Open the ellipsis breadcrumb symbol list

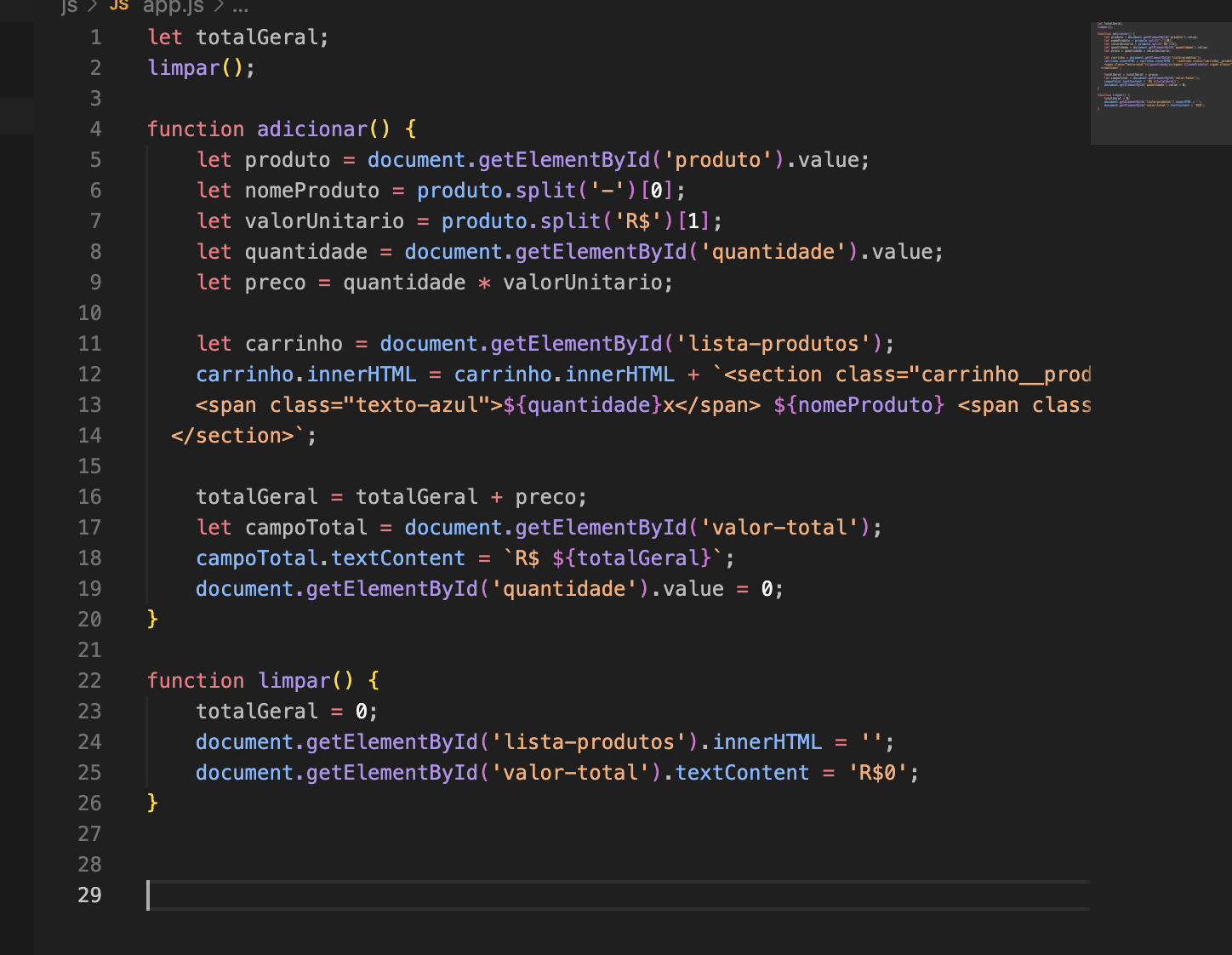(x=241, y=8)
